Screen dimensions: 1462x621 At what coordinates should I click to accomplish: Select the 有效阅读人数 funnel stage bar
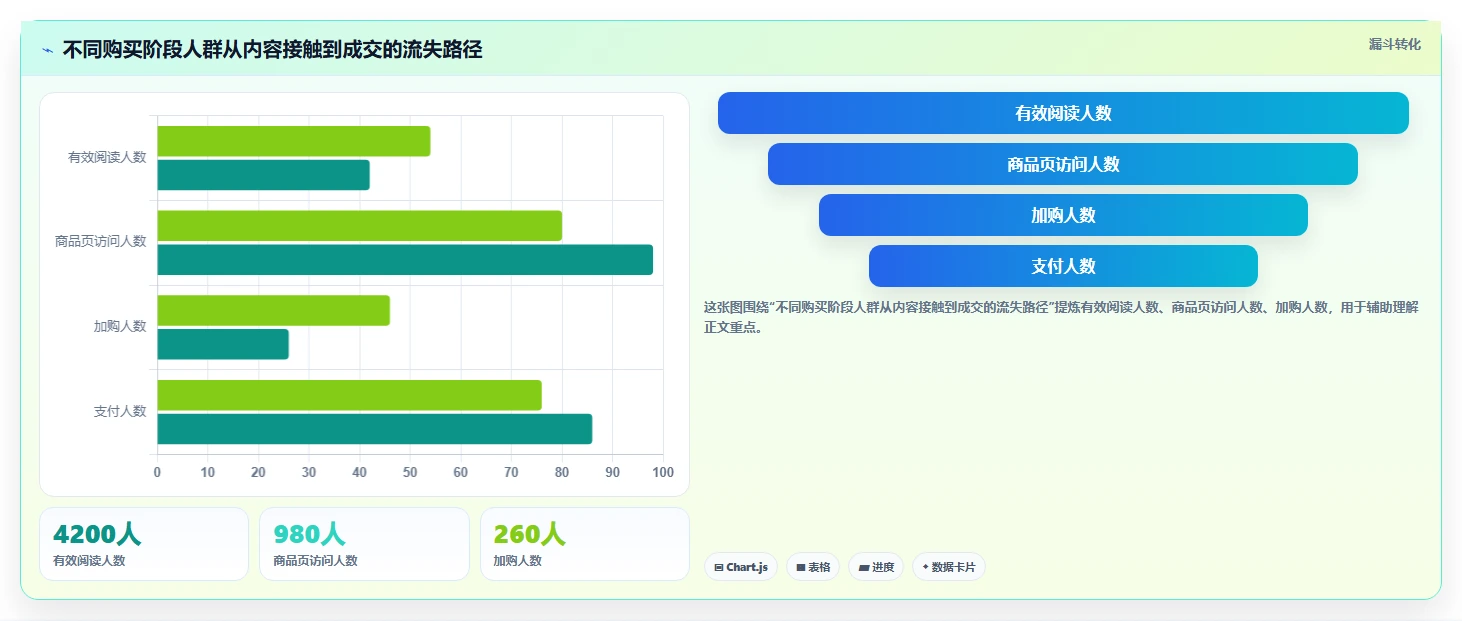point(1063,113)
